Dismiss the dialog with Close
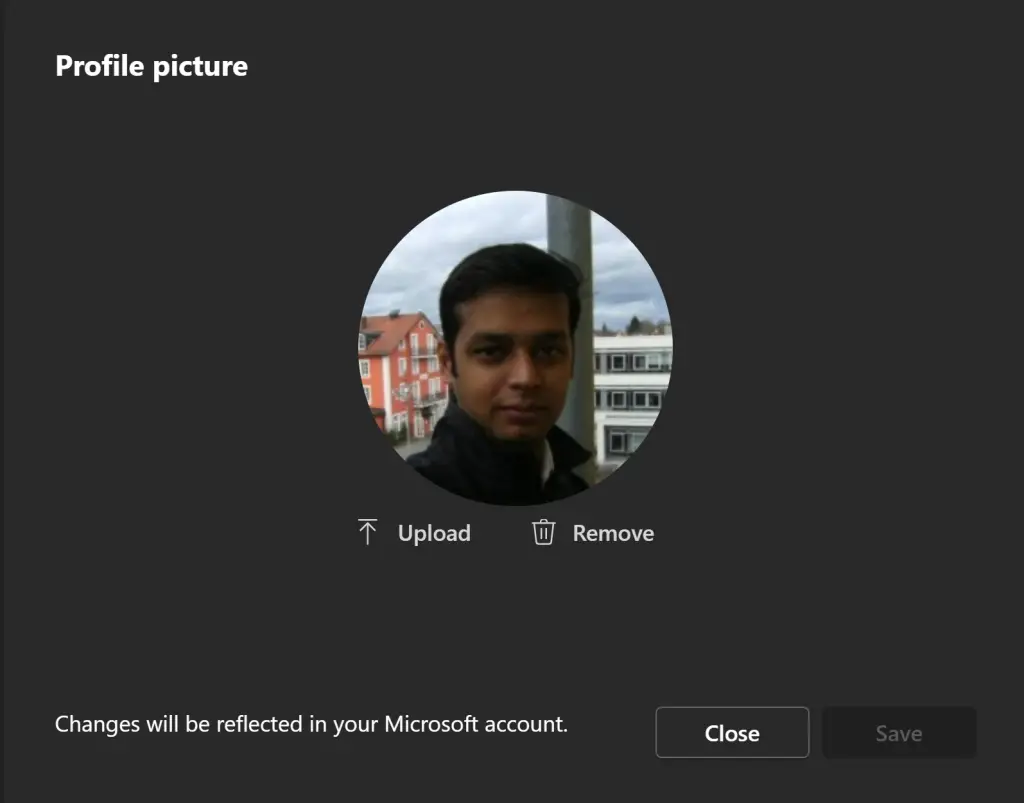 (732, 732)
